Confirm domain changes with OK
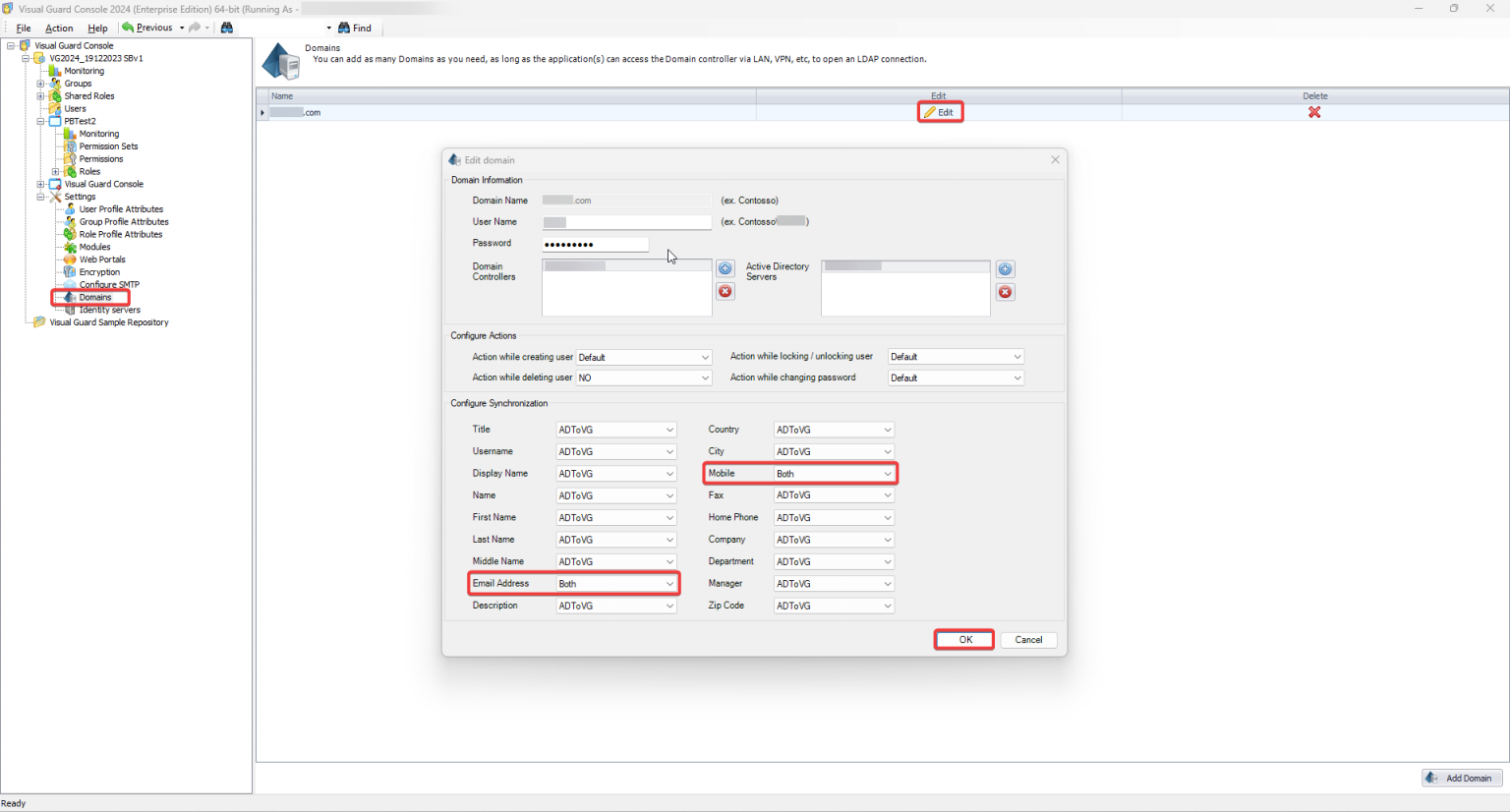 963,639
